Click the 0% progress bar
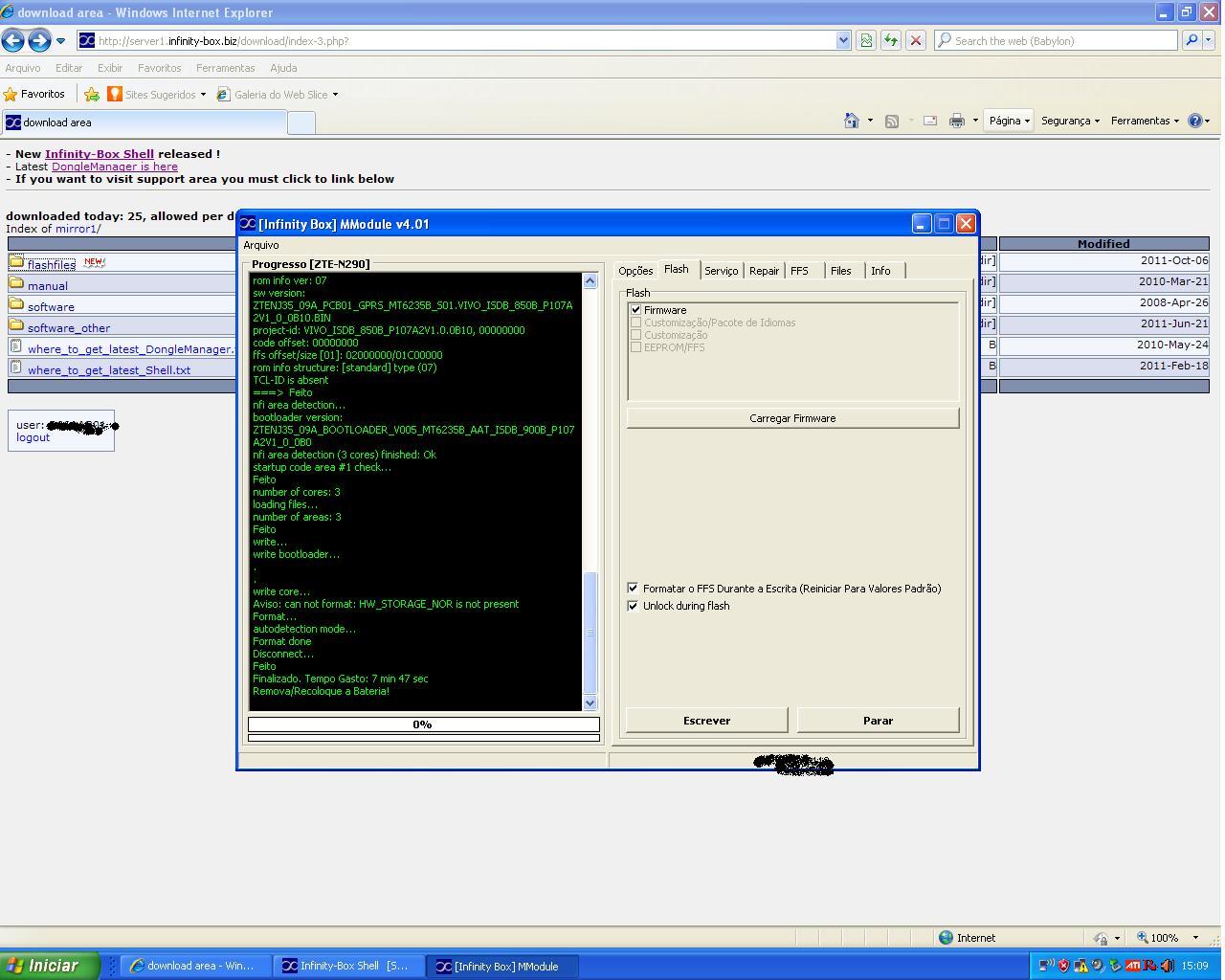1225x980 pixels. coord(423,724)
